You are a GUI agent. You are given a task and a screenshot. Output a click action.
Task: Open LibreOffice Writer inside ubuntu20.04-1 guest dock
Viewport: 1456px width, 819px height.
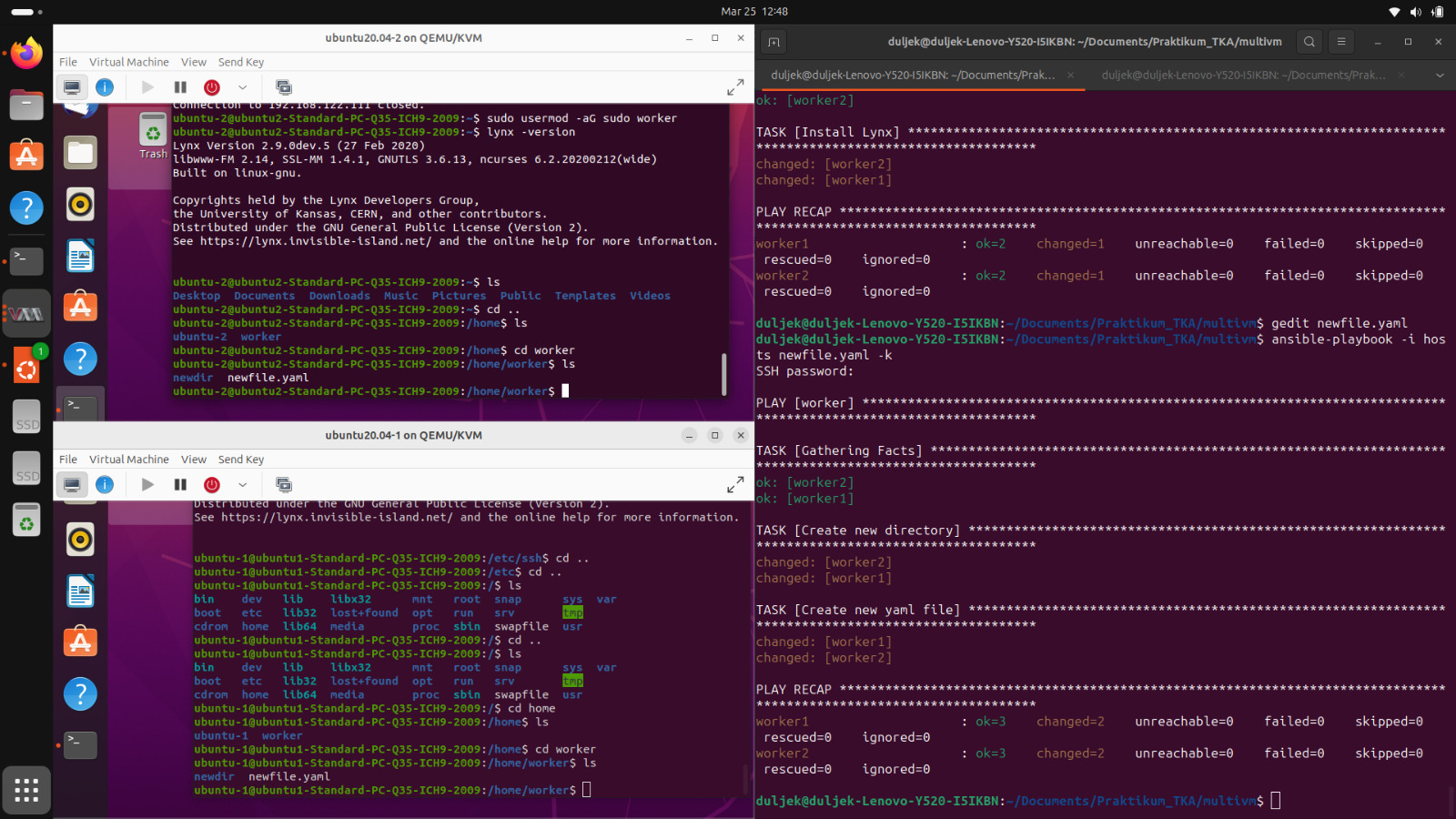pyautogui.click(x=80, y=591)
